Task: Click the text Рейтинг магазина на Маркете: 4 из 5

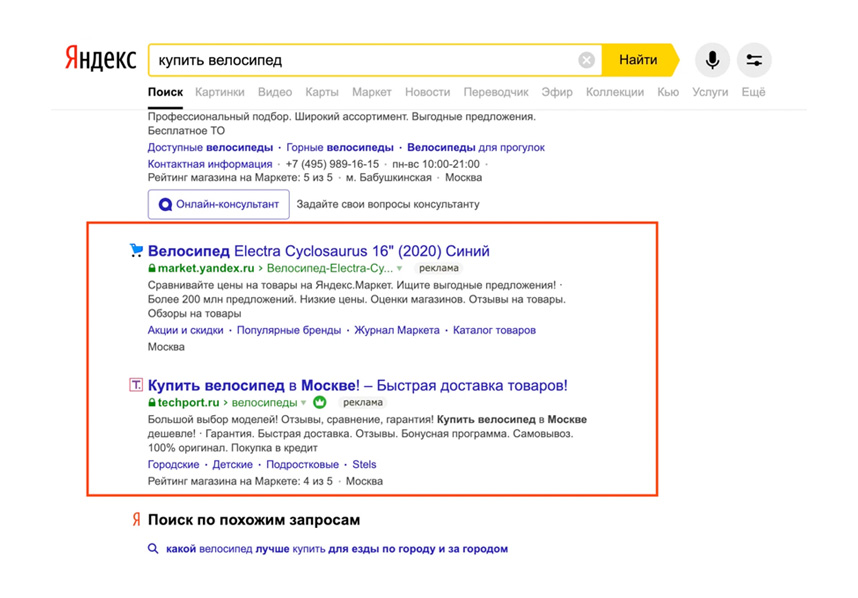Action: pyautogui.click(x=240, y=481)
